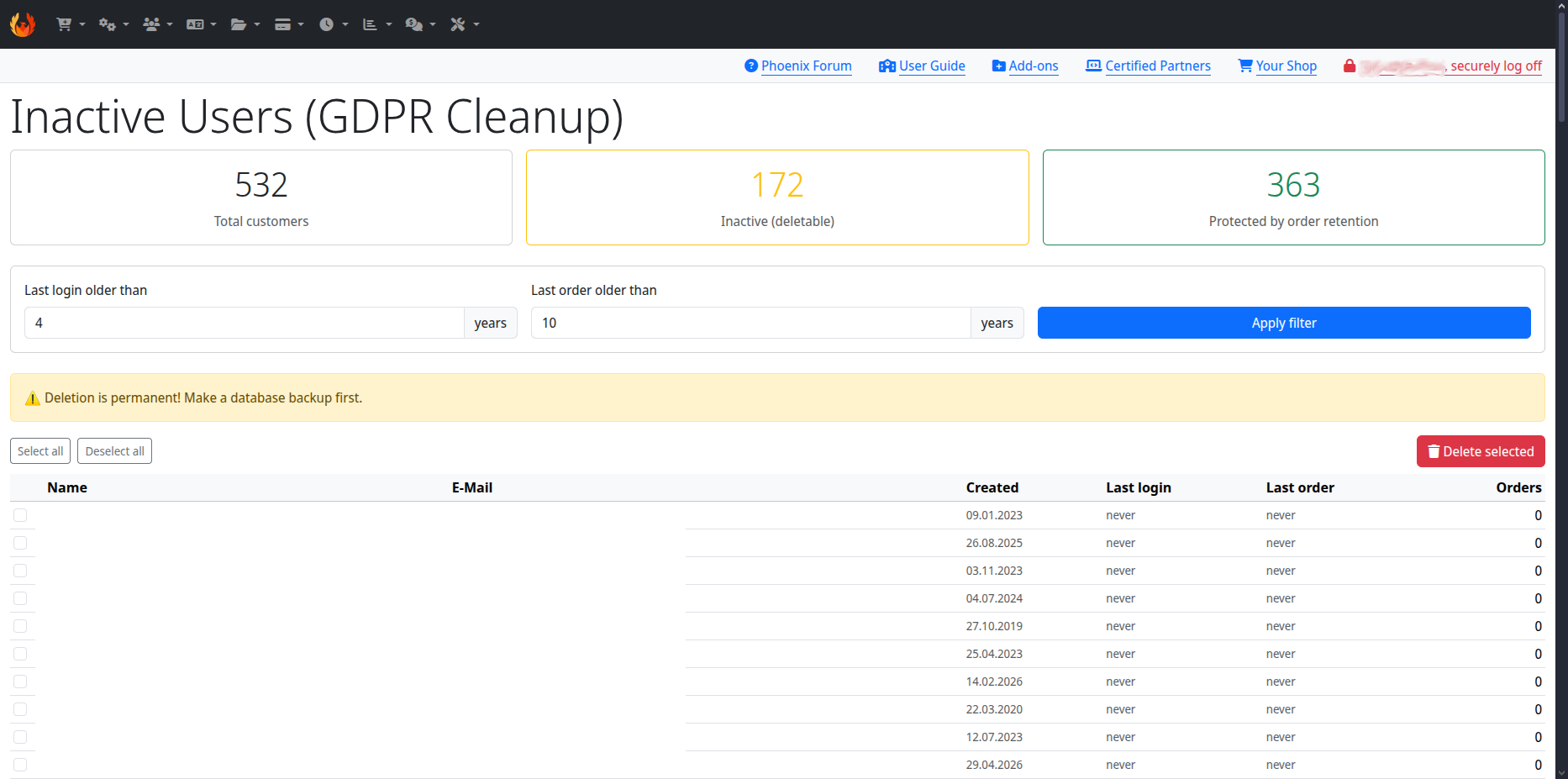Image resolution: width=1568 pixels, height=779 pixels.
Task: Focus the Last login older than field
Action: pyautogui.click(x=245, y=323)
